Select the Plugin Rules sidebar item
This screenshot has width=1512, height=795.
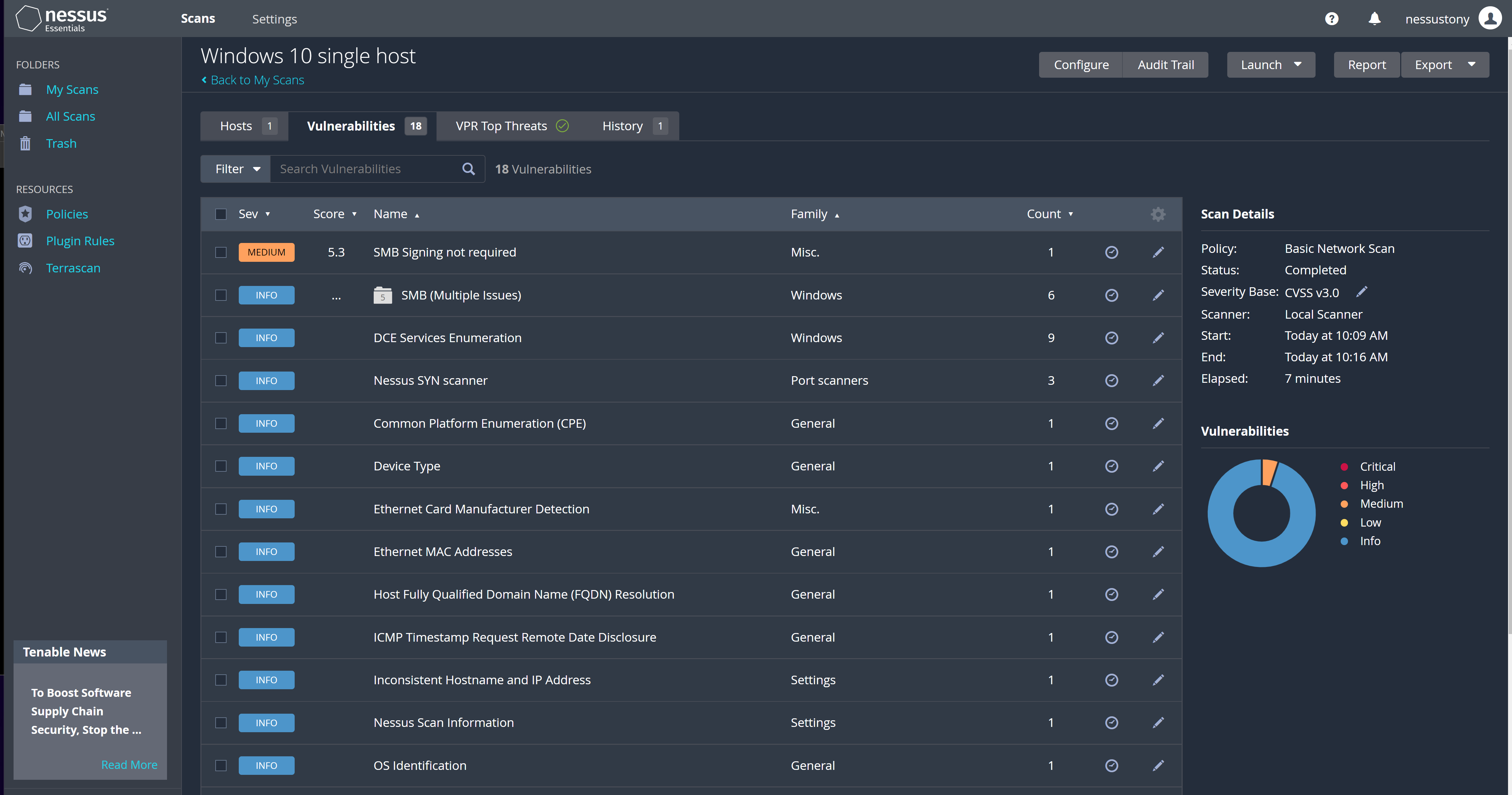80,241
